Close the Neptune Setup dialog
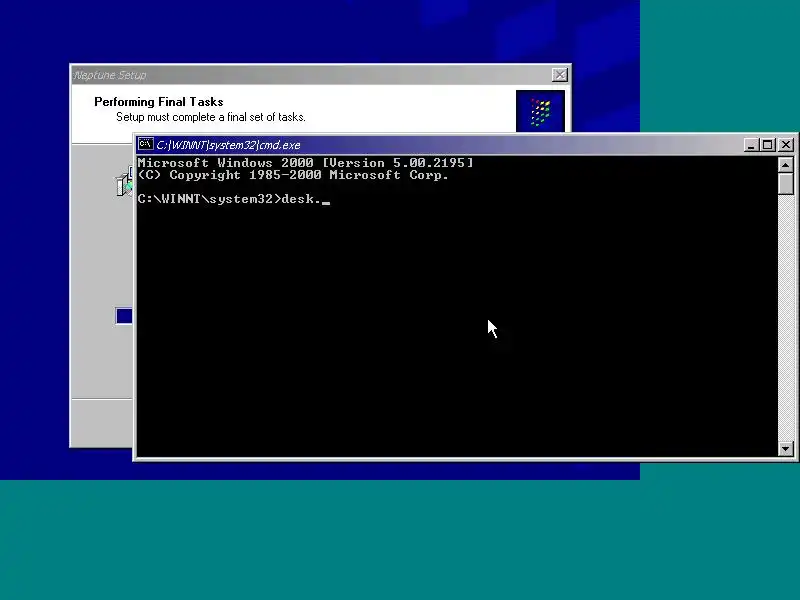800x600 pixels. 560,75
